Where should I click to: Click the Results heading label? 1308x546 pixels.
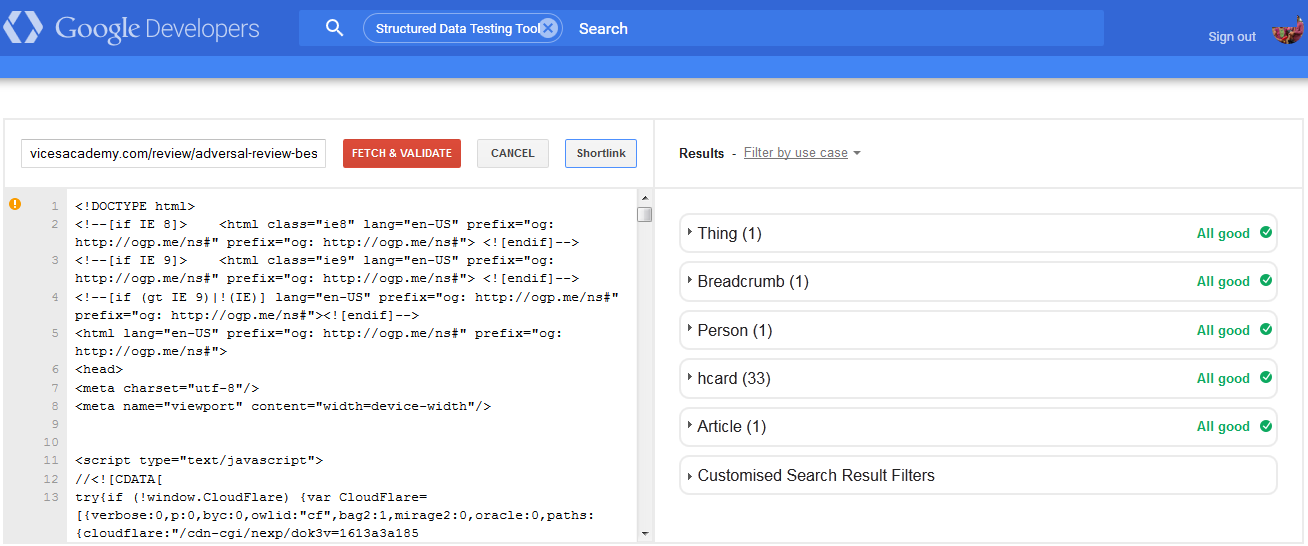pyautogui.click(x=701, y=153)
